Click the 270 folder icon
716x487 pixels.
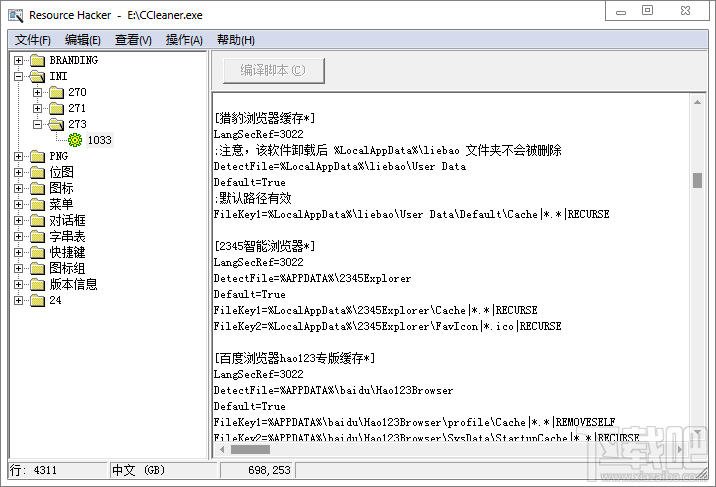pos(57,93)
